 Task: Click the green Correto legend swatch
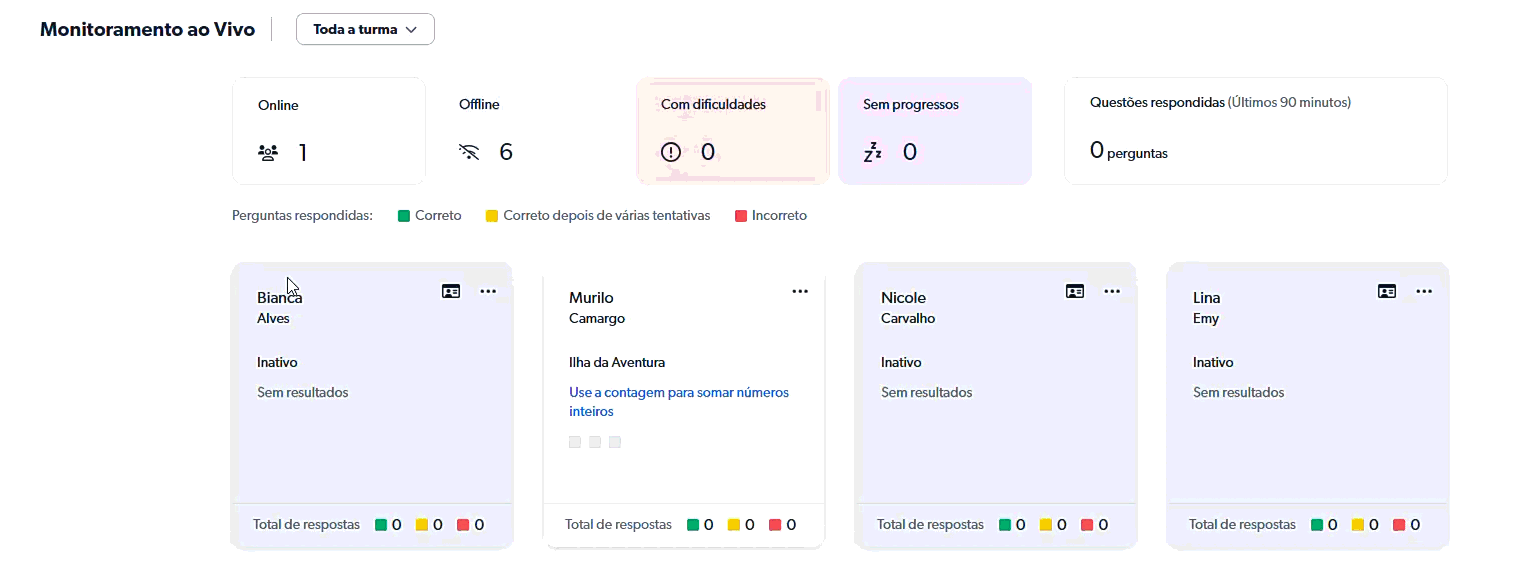404,216
